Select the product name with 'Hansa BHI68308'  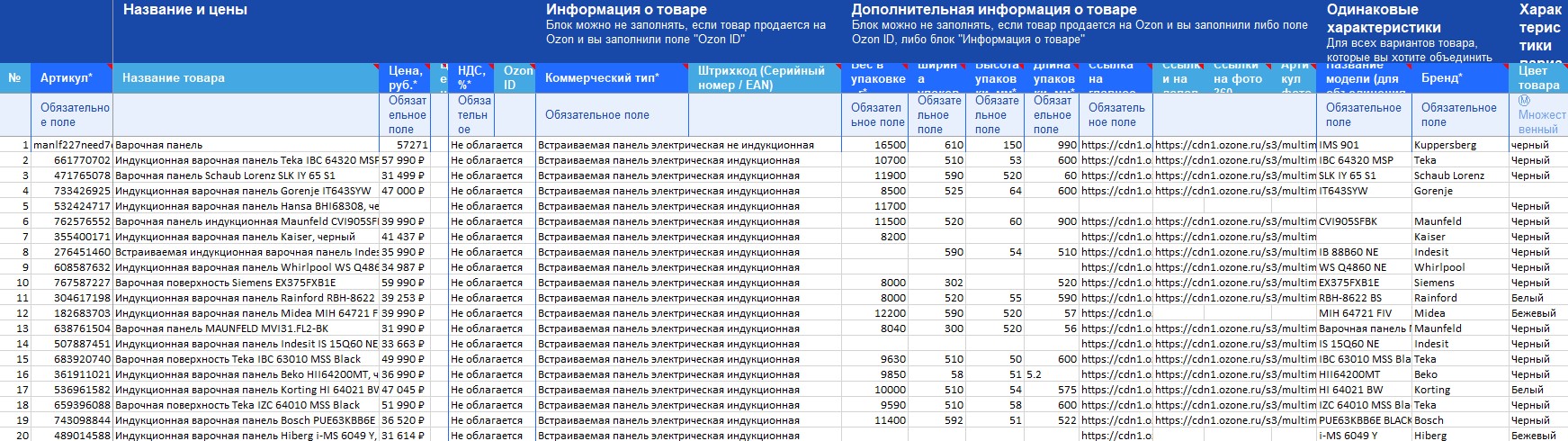(246, 206)
